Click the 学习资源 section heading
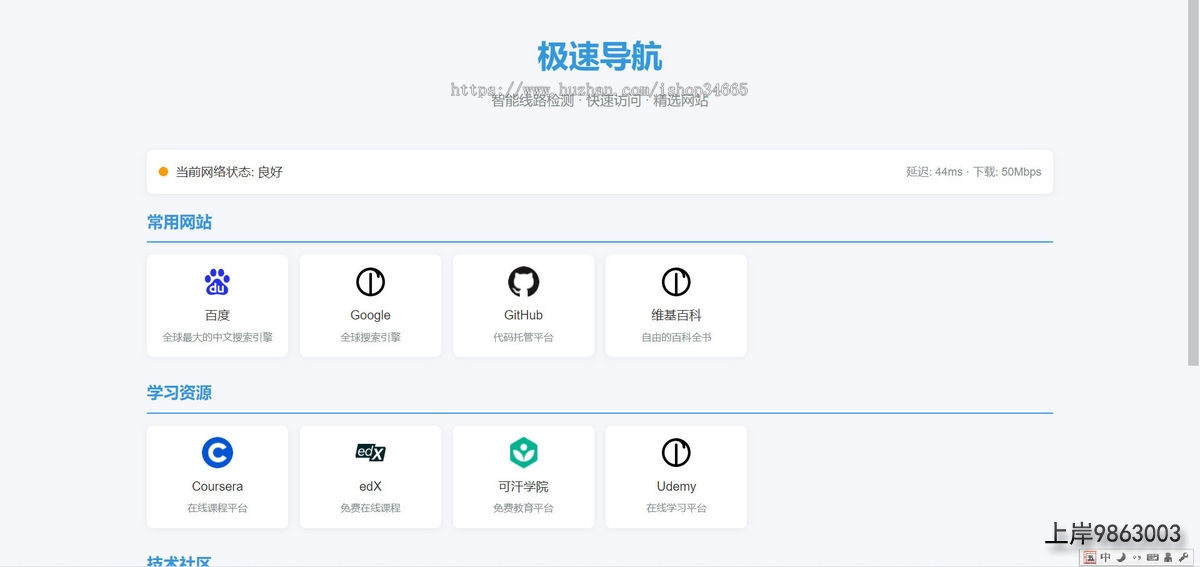 pos(179,393)
